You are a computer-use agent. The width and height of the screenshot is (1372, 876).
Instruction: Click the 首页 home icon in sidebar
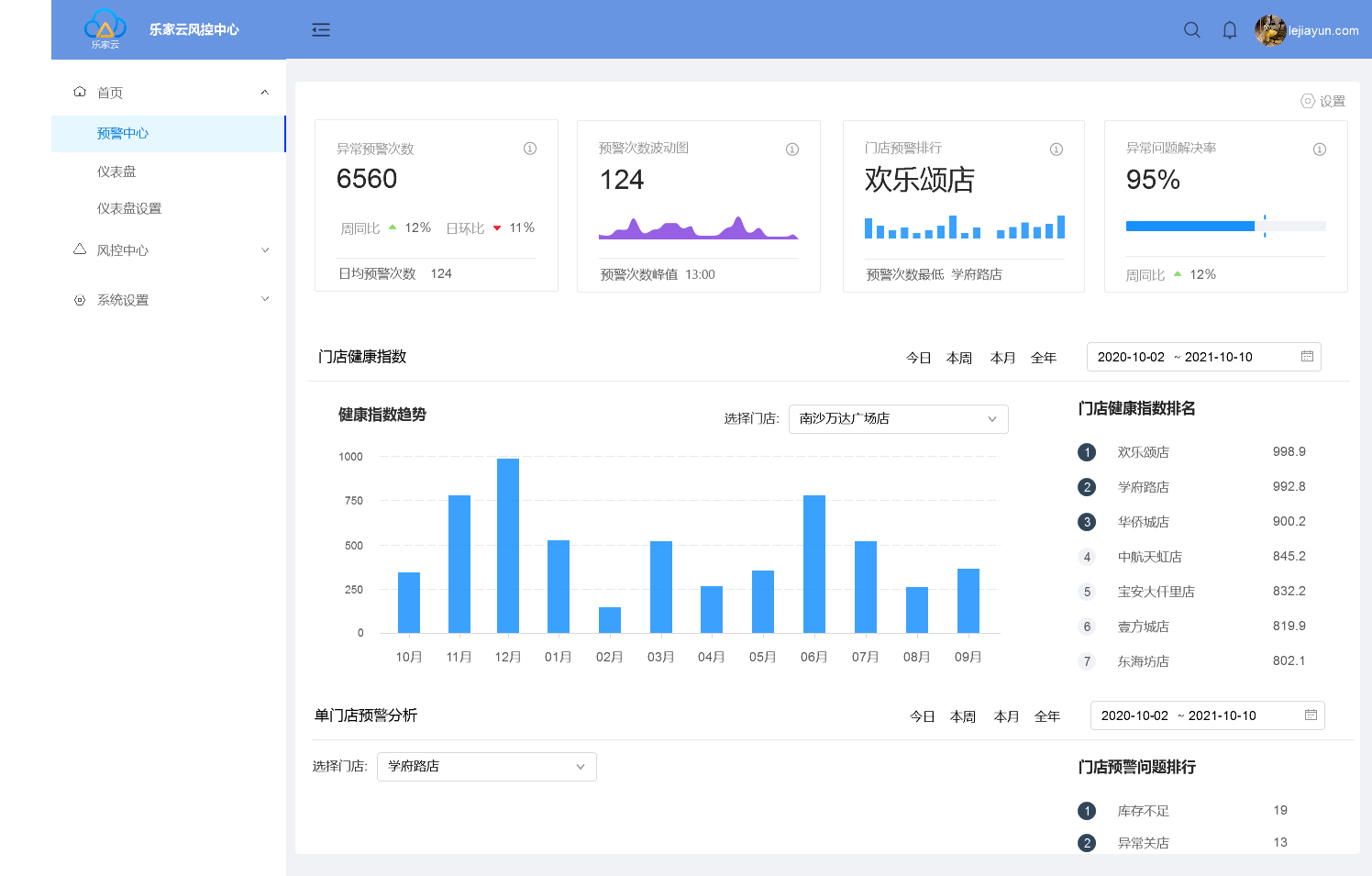click(x=80, y=92)
